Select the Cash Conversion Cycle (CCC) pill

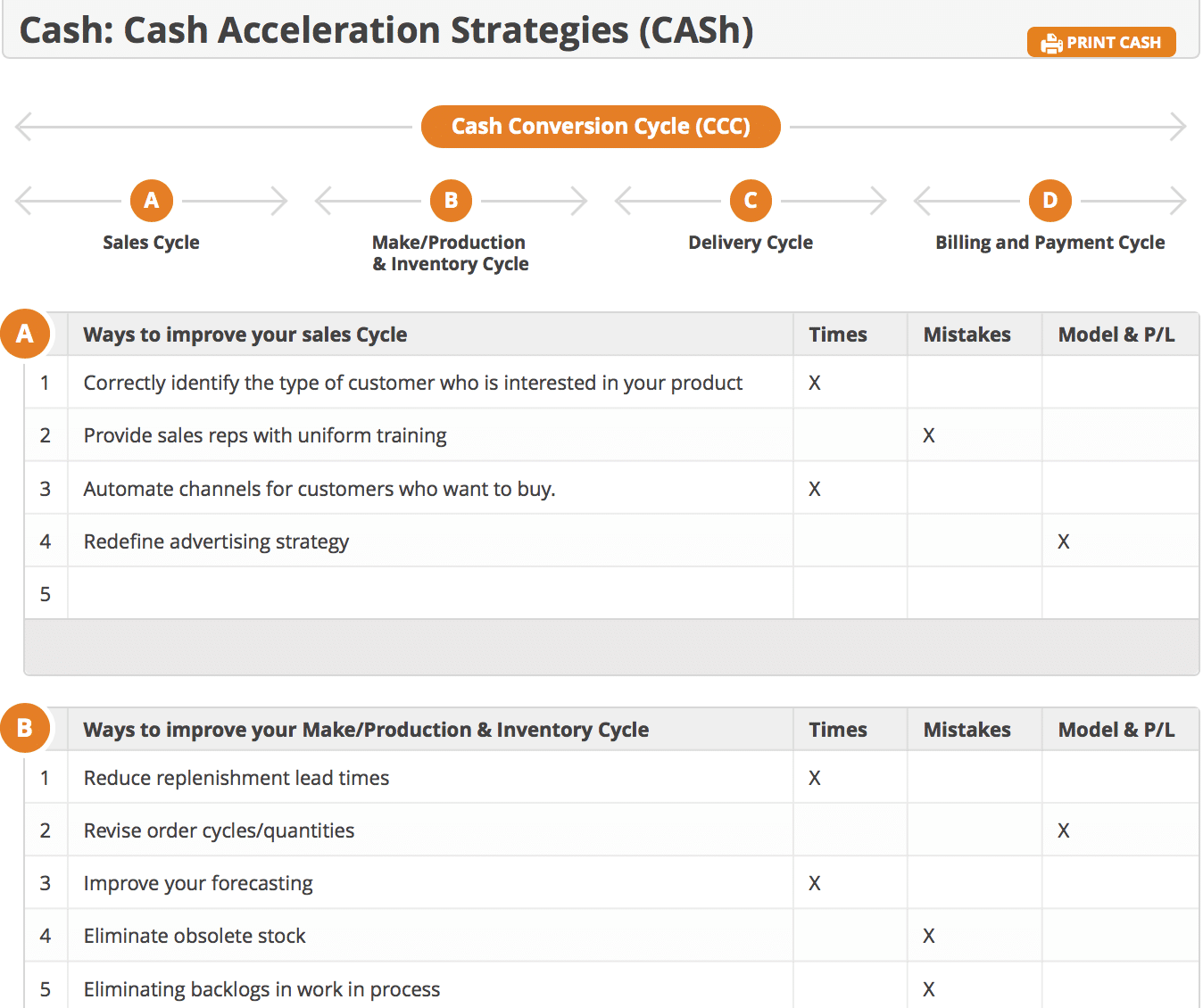click(x=601, y=127)
